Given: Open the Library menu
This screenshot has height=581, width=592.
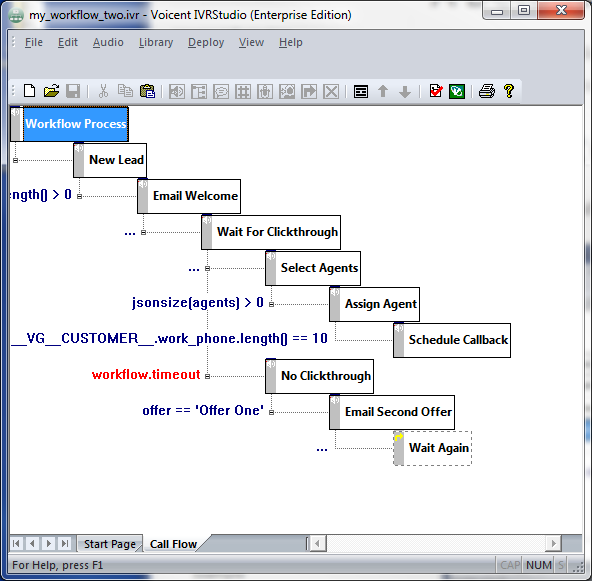Looking at the screenshot, I should [156, 42].
